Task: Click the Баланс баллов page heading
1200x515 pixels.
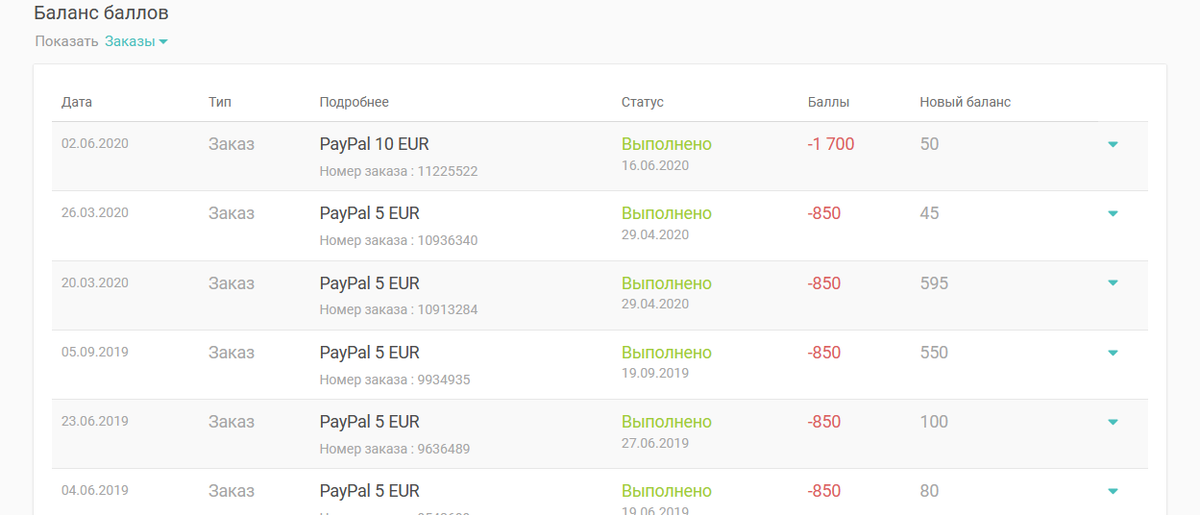Action: [x=101, y=13]
